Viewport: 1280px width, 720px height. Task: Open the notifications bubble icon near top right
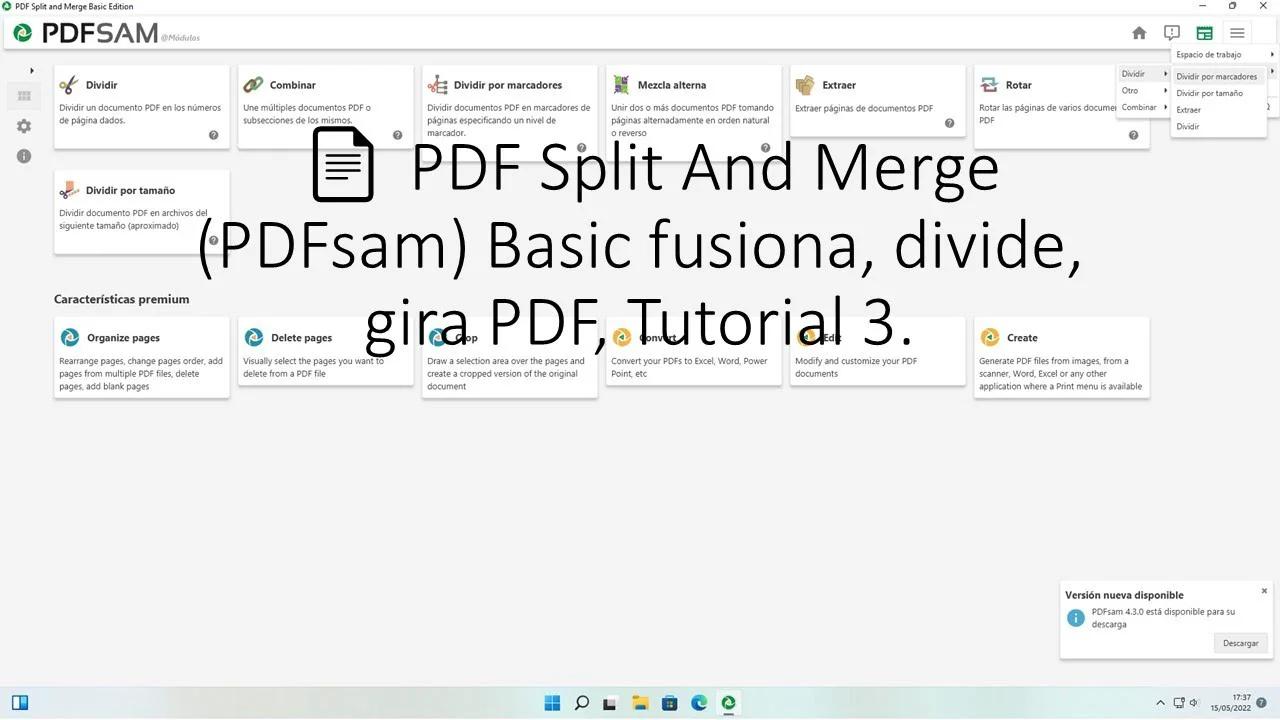[x=1171, y=32]
